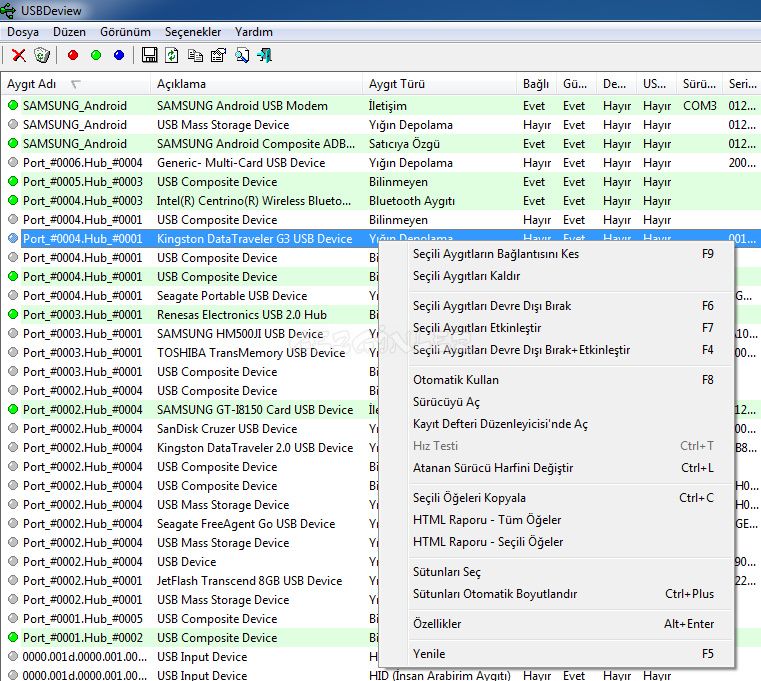Click gray status dot of Generic- Multi-Card USB Device
The image size is (761, 681).
click(x=13, y=162)
